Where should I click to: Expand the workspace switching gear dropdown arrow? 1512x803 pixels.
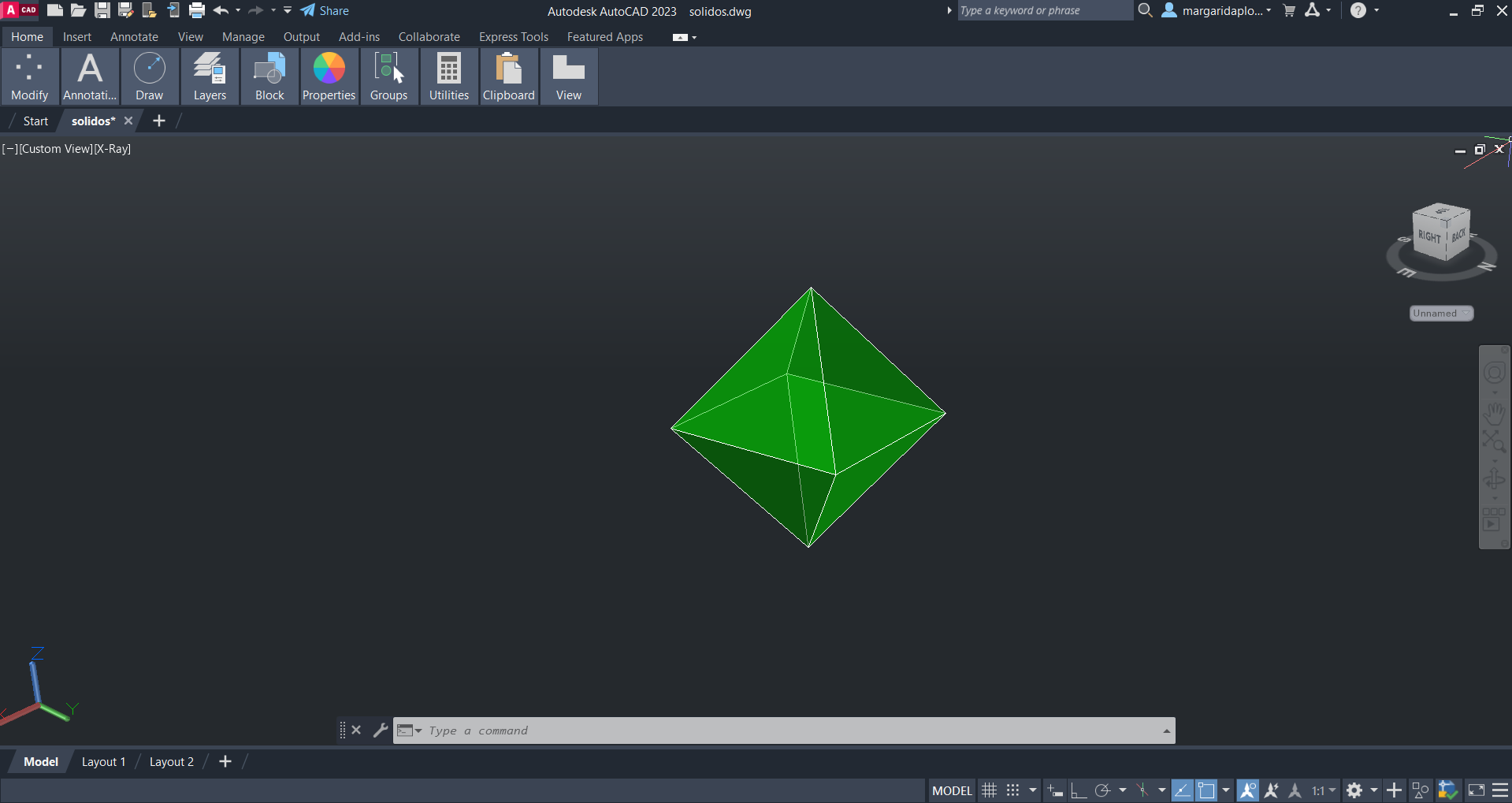click(1374, 790)
